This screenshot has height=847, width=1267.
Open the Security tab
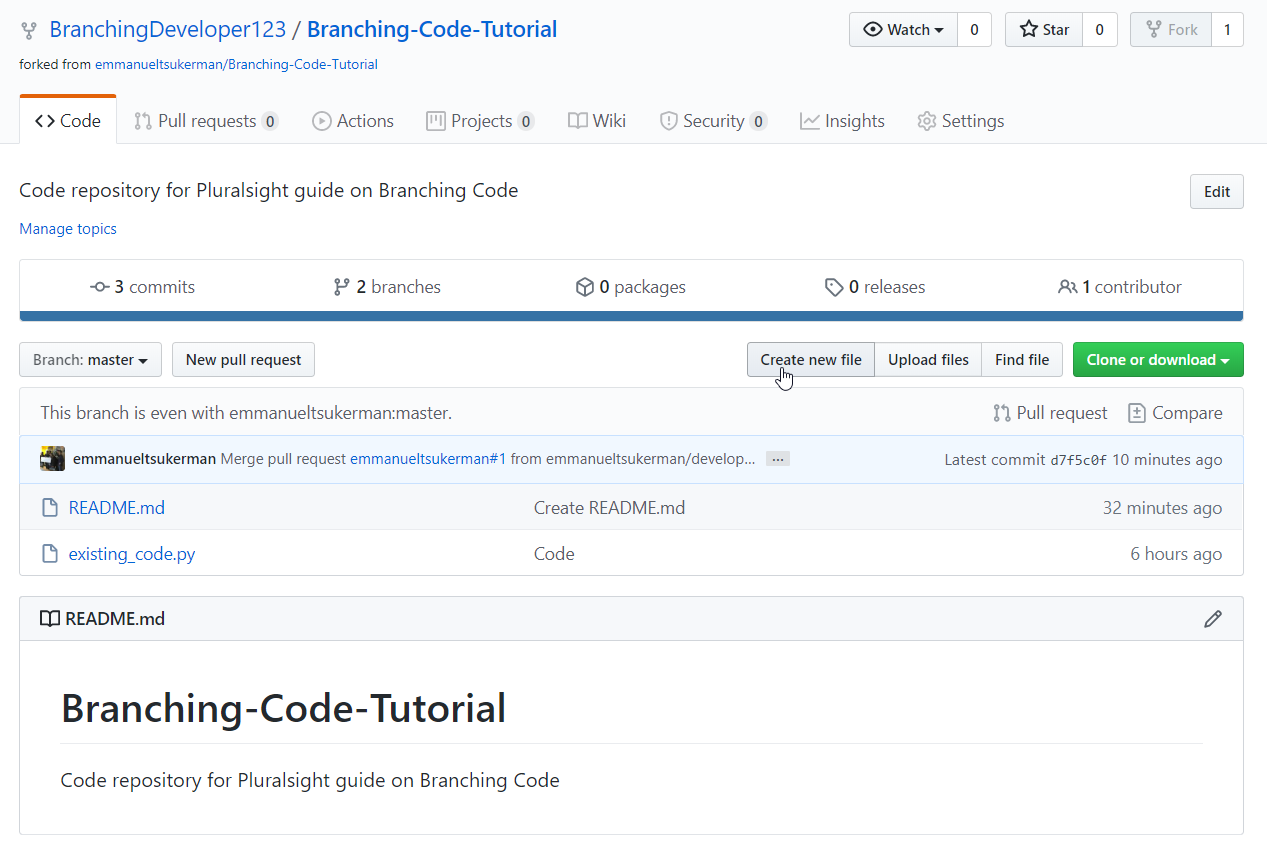pos(713,121)
